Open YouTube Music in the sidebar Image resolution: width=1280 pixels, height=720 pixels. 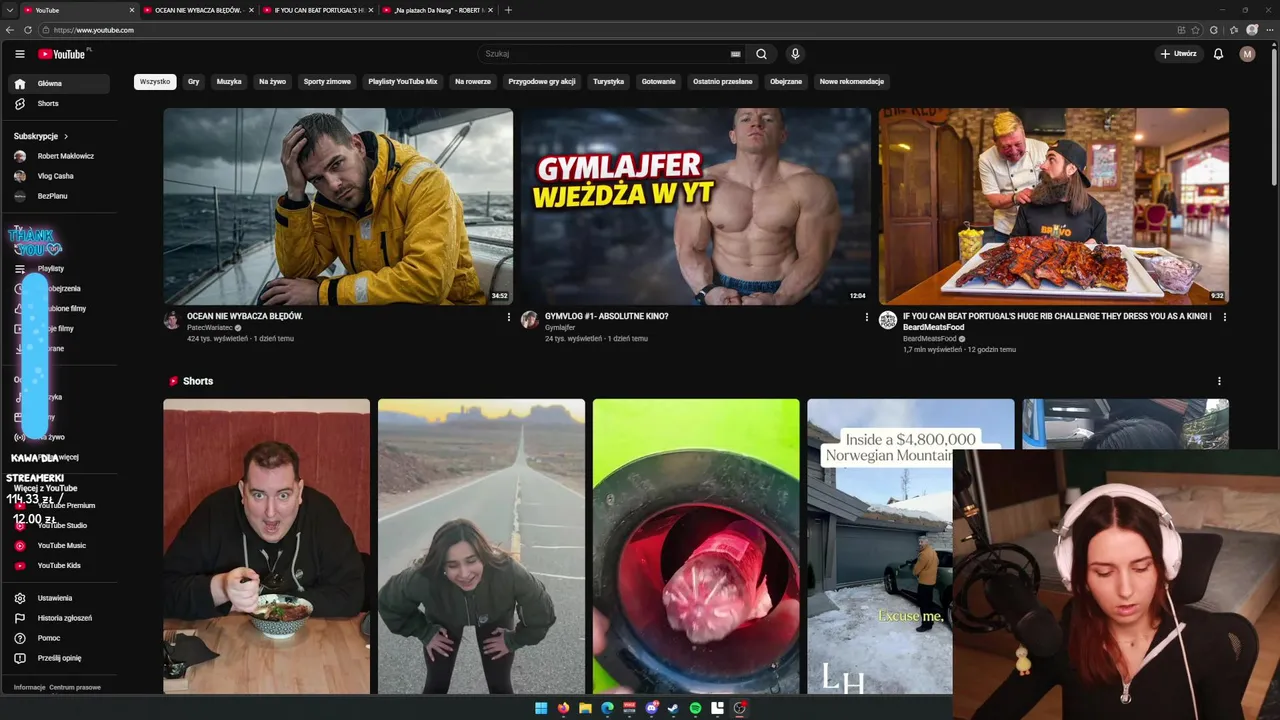(x=59, y=545)
